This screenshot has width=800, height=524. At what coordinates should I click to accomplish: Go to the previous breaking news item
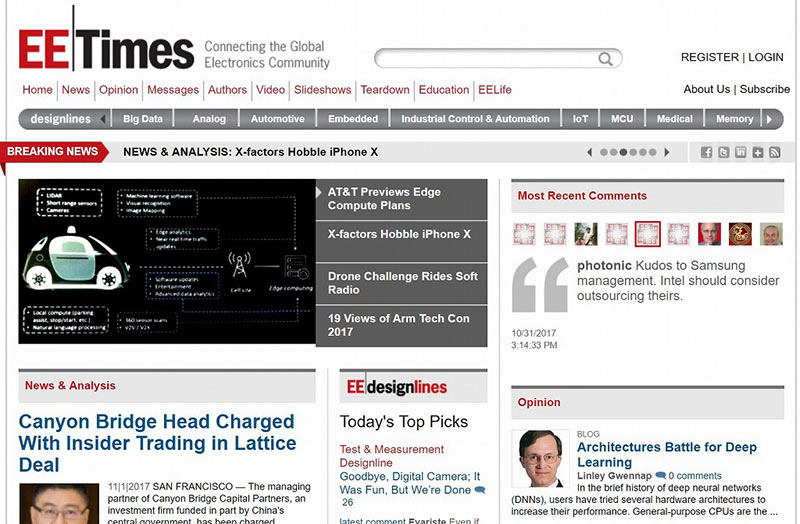(x=590, y=153)
